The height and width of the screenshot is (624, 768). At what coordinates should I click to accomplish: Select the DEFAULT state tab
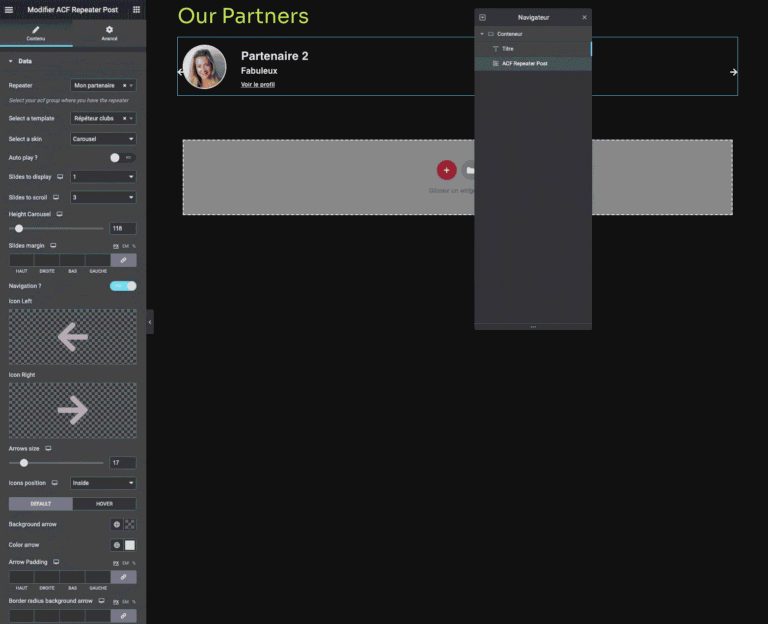point(41,504)
